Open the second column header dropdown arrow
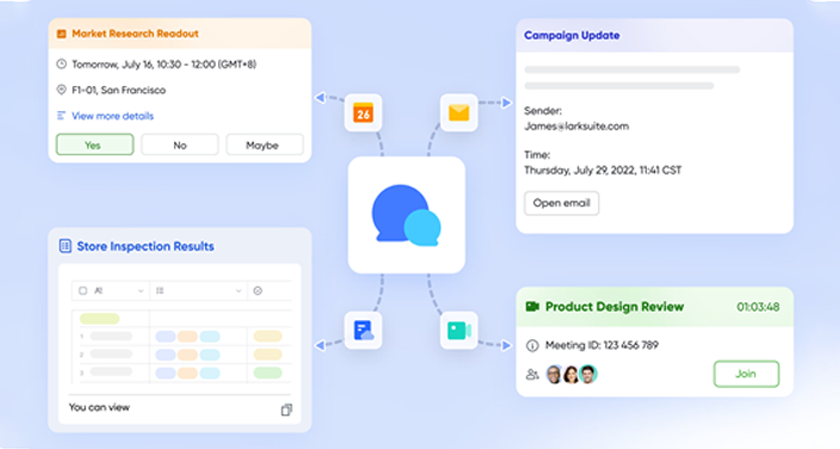 (238, 291)
